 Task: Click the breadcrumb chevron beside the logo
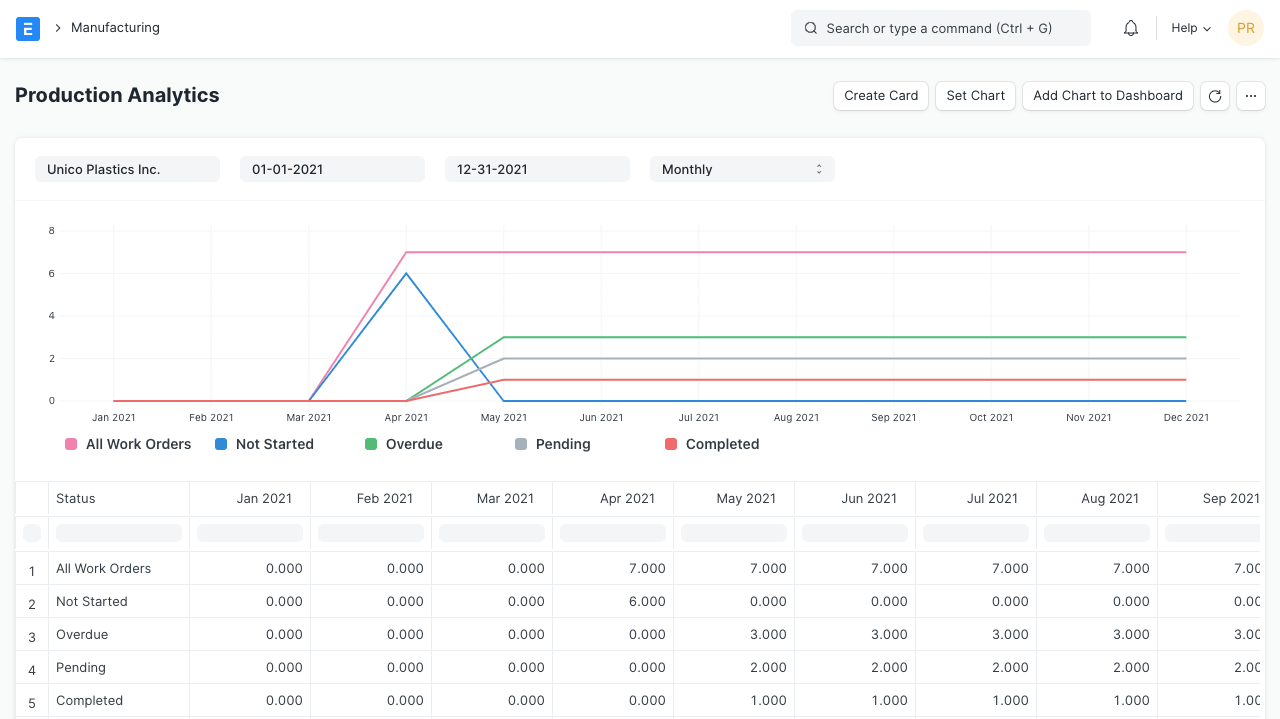[x=56, y=28]
